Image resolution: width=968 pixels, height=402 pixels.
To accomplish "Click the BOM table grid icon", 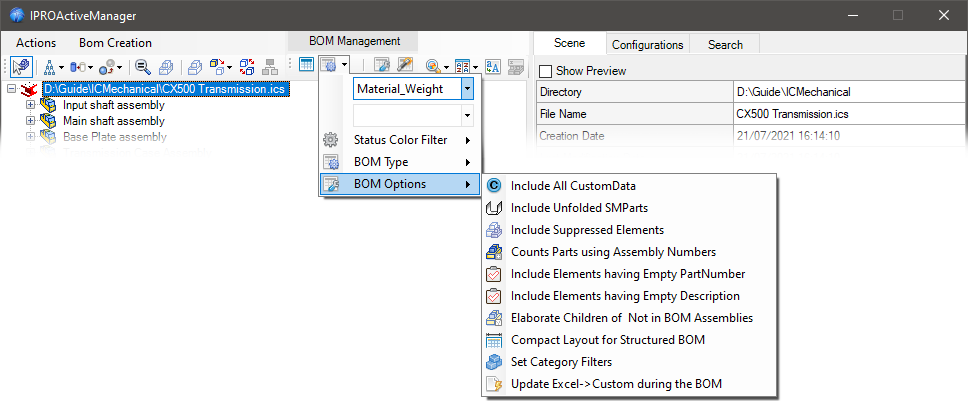I will (x=307, y=66).
